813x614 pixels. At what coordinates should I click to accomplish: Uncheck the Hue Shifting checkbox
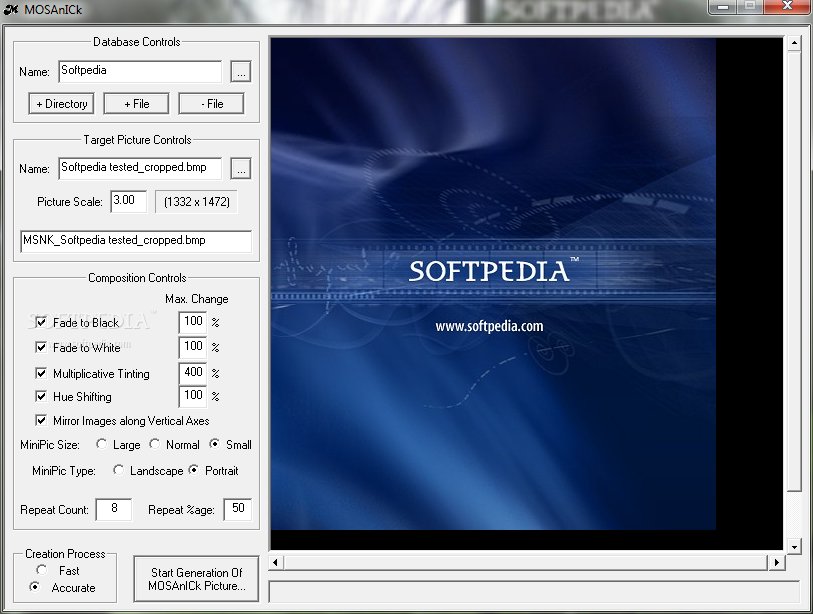41,396
